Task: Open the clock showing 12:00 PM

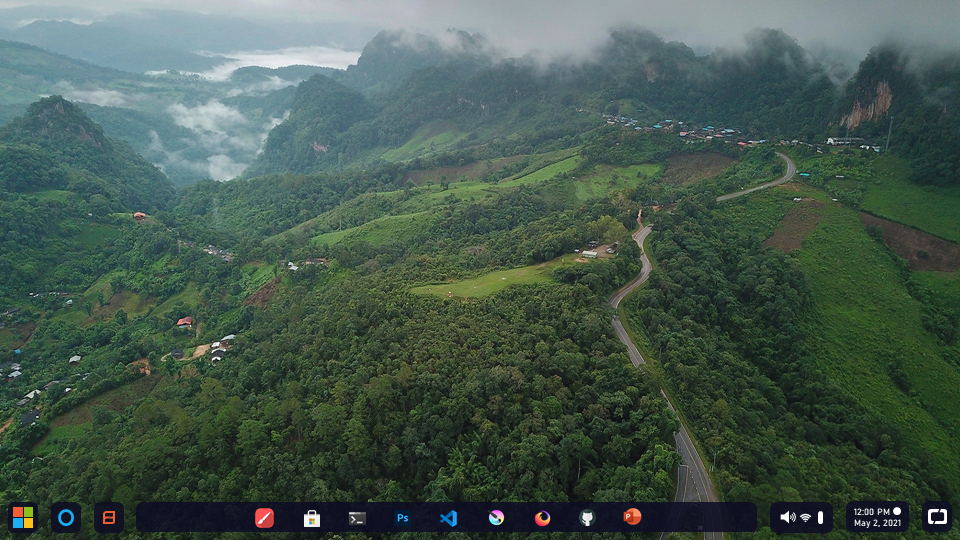Action: tap(872, 512)
